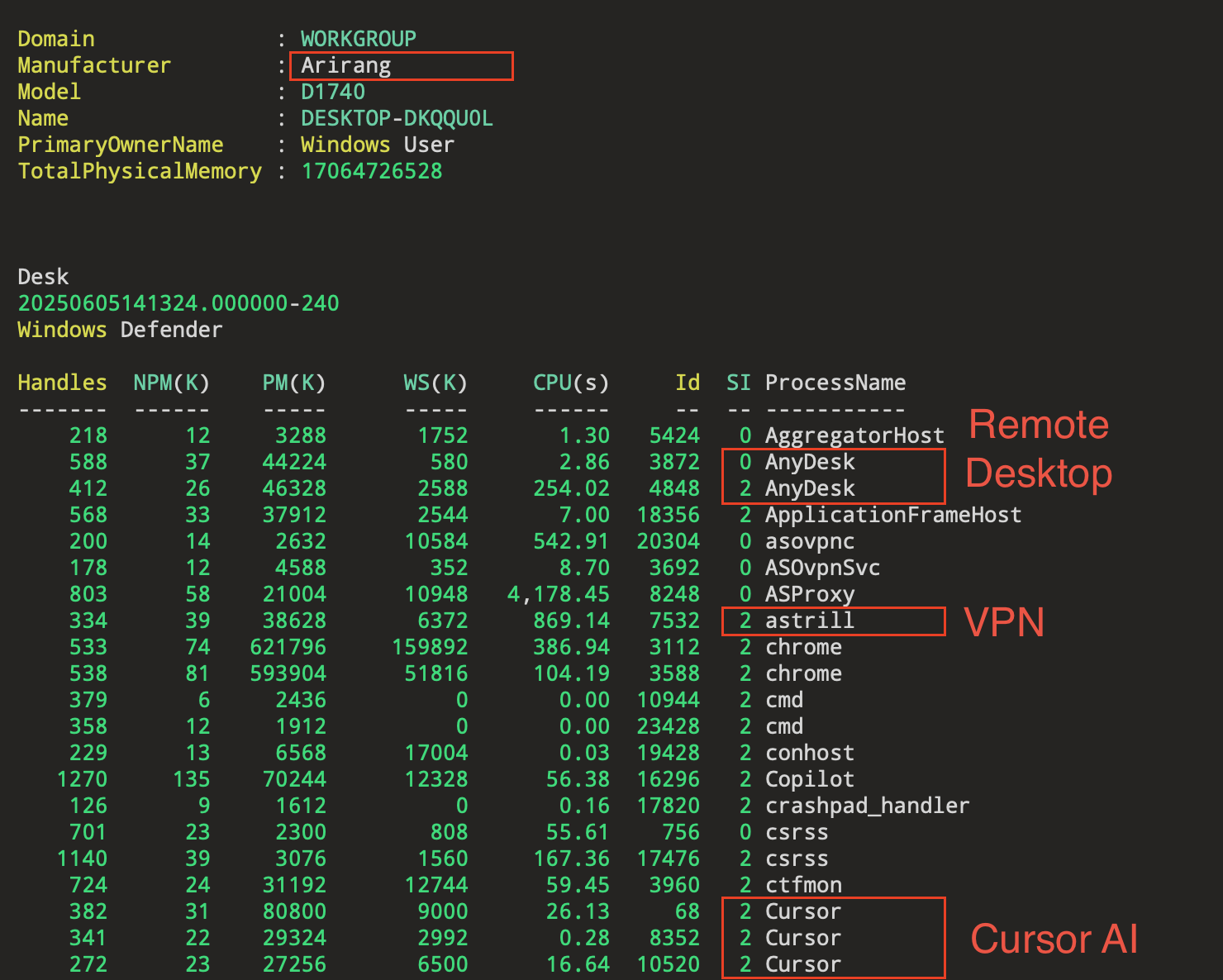Select the 17064726528 memory value
The height and width of the screenshot is (980, 1223).
click(x=371, y=171)
